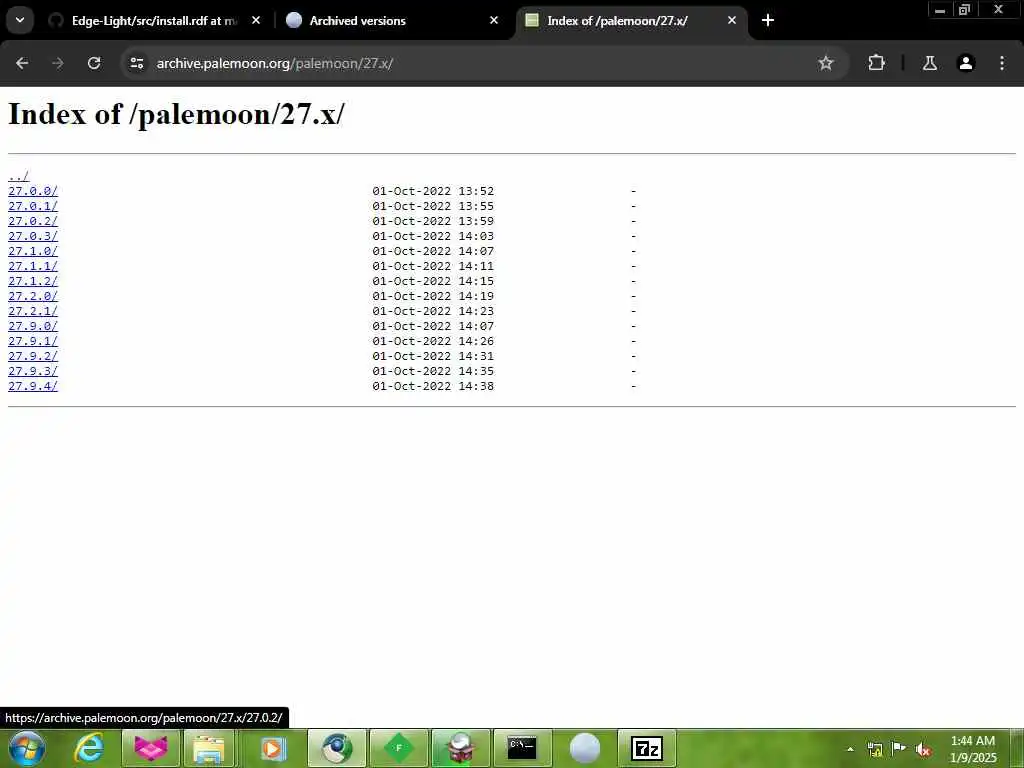Screen dimensions: 1024x768
Task: Open Chrome three-dot menu
Action: tap(1002, 63)
